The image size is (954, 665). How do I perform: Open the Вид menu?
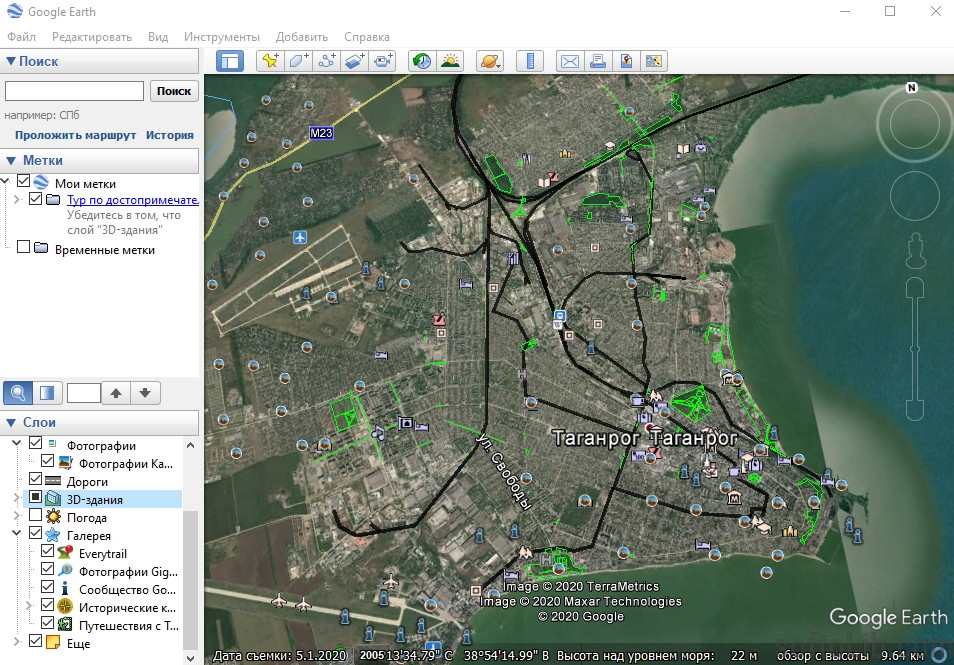tap(158, 37)
